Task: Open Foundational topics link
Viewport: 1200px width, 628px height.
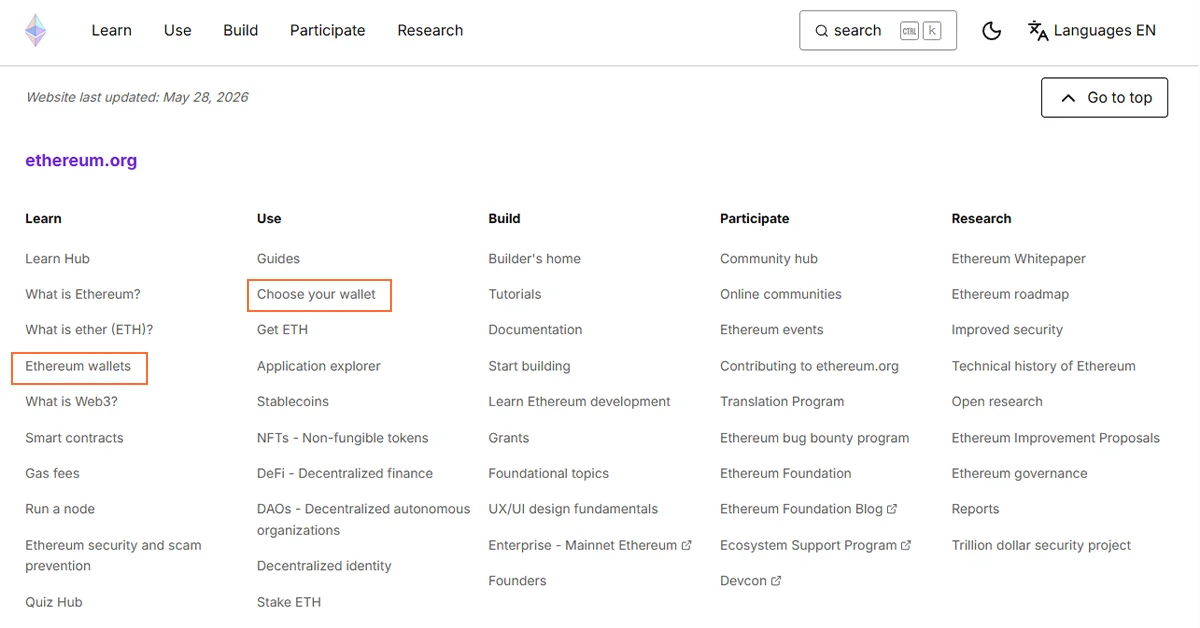Action: (x=548, y=473)
